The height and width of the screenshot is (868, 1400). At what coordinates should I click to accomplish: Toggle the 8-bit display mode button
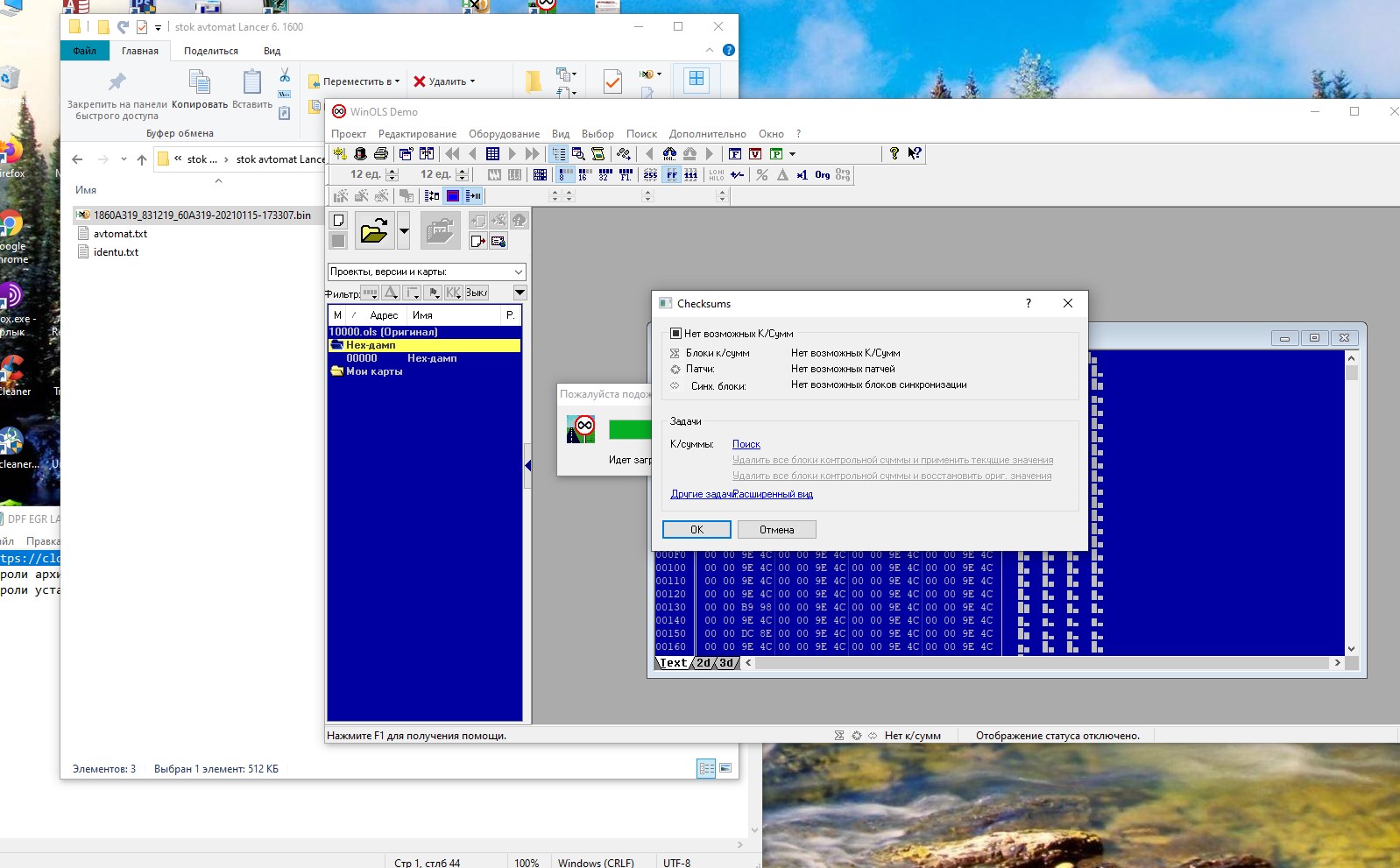pyautogui.click(x=565, y=175)
